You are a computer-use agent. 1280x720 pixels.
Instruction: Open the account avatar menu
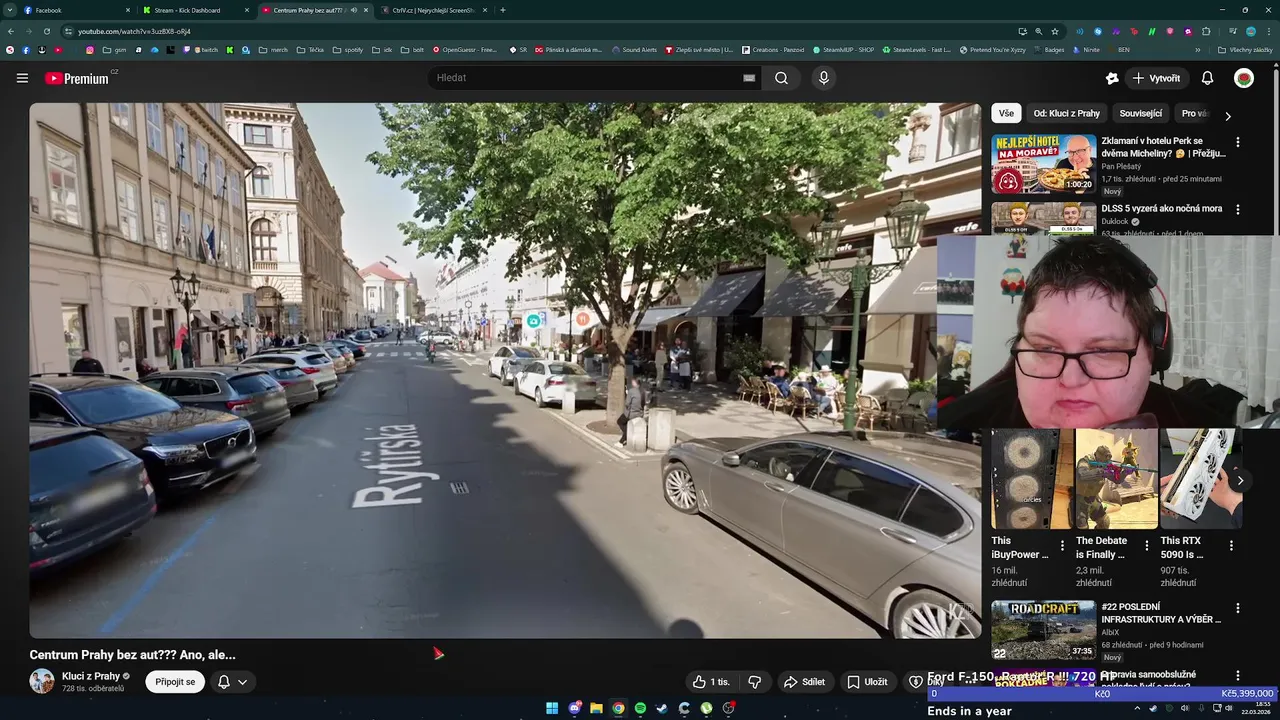coord(1244,78)
